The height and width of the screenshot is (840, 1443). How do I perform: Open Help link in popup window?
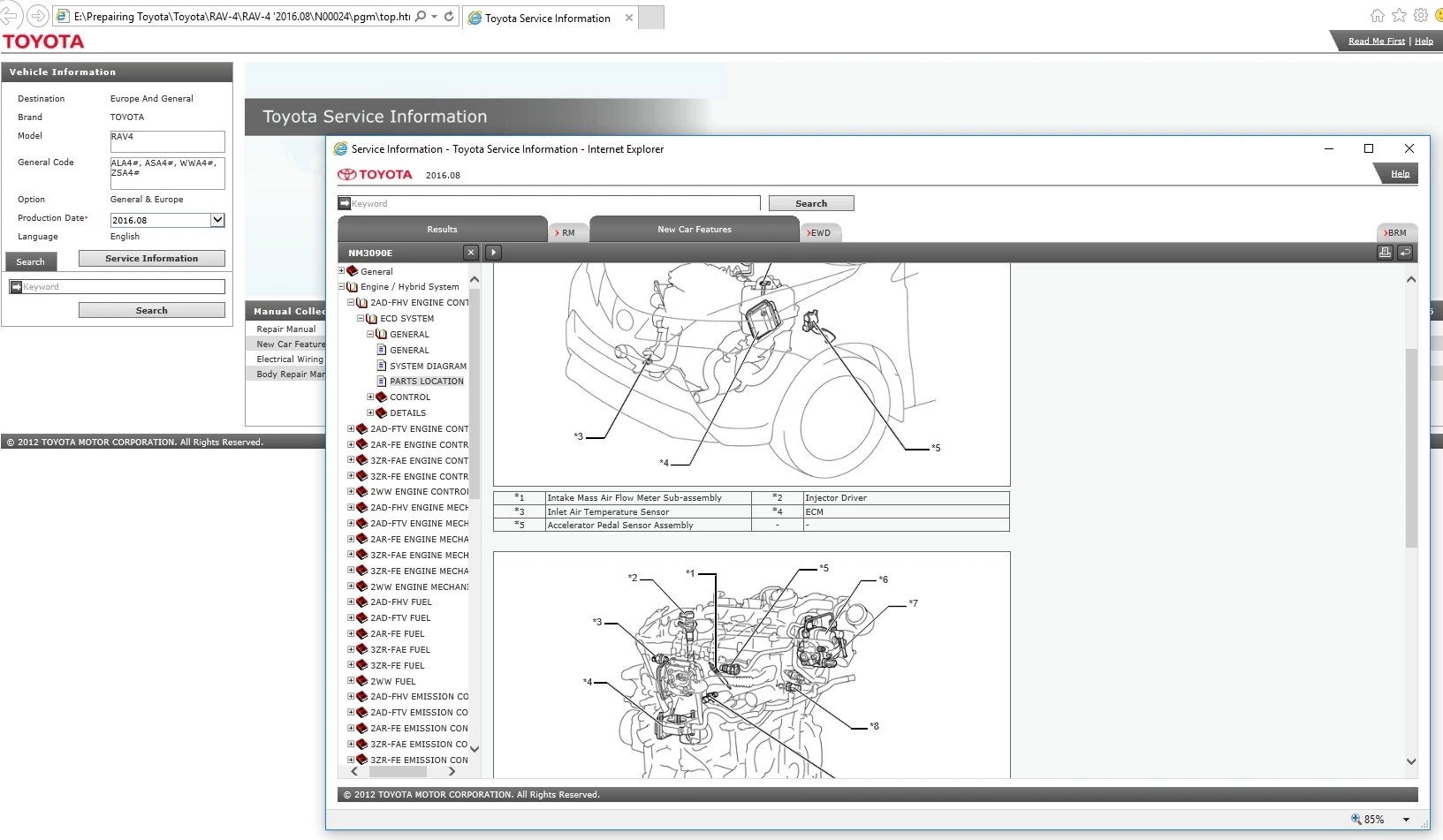[1401, 174]
